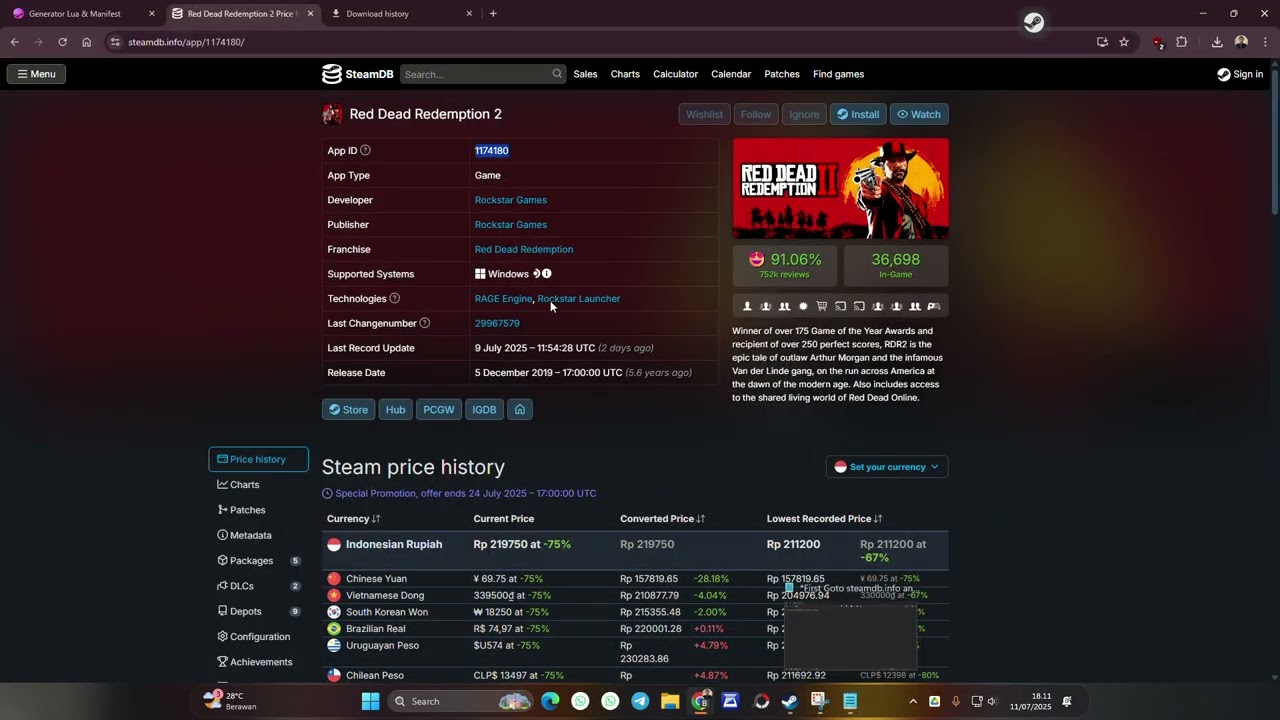Open the browser extensions puzzle icon
This screenshot has height=720, width=1280.
tap(1182, 42)
